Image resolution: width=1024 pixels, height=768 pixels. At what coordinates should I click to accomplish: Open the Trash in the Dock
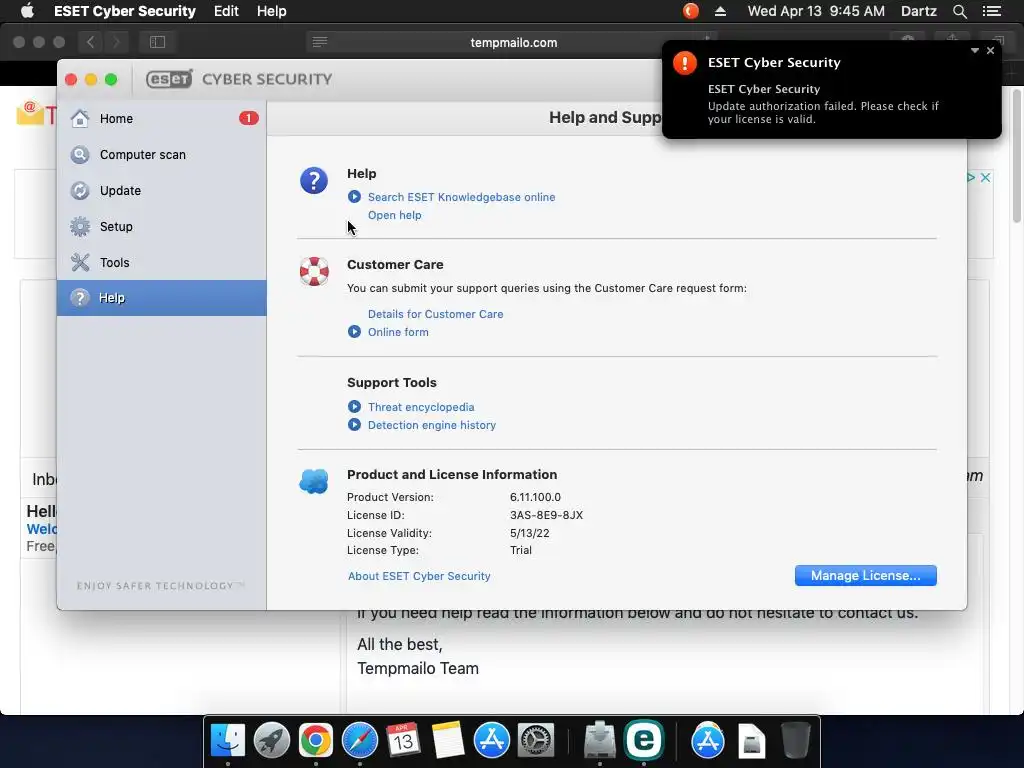click(x=795, y=741)
